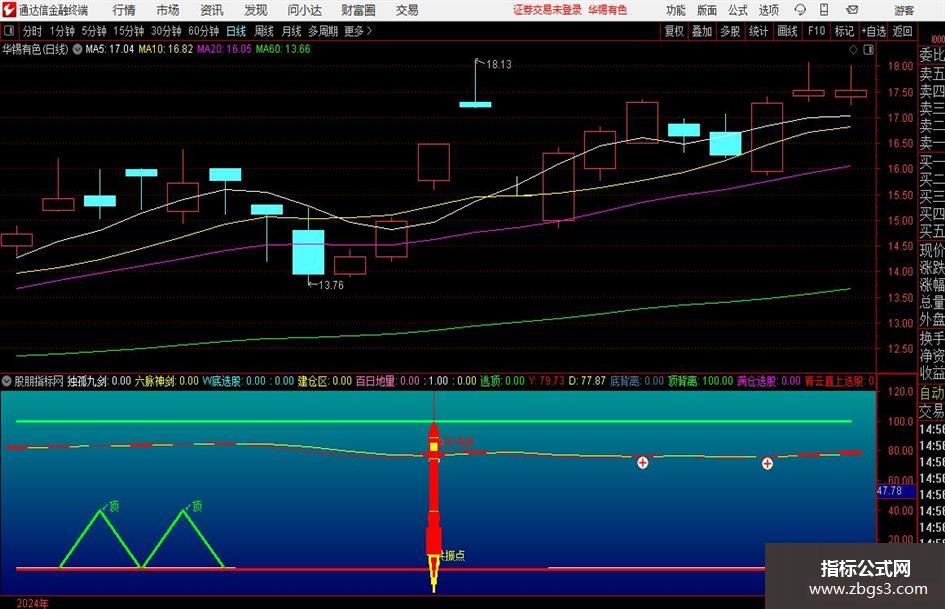Image resolution: width=945 pixels, height=609 pixels.
Task: Switch to the 30分钟 period tab
Action: (x=166, y=31)
